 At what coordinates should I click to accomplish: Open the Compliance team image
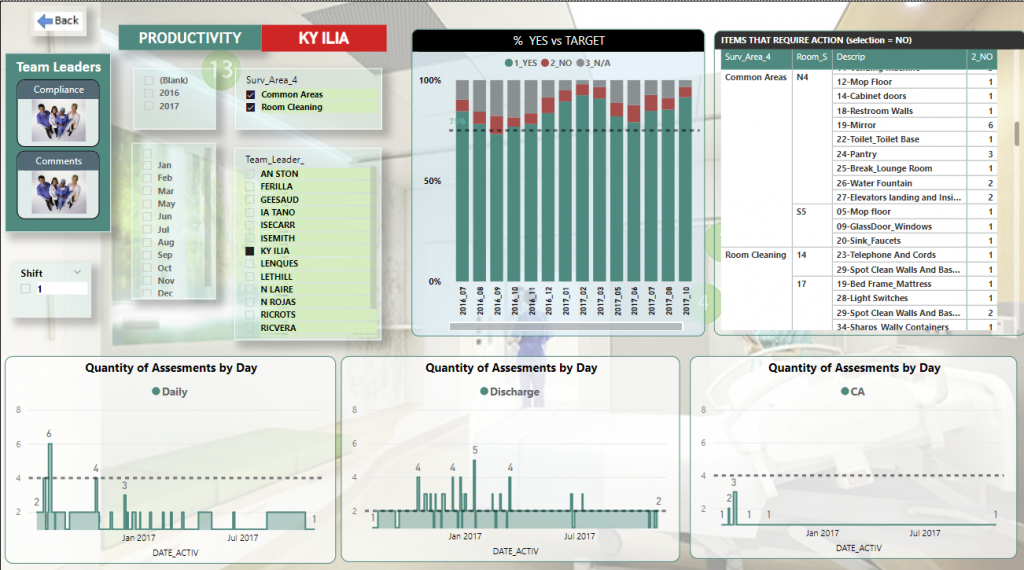[x=58, y=120]
